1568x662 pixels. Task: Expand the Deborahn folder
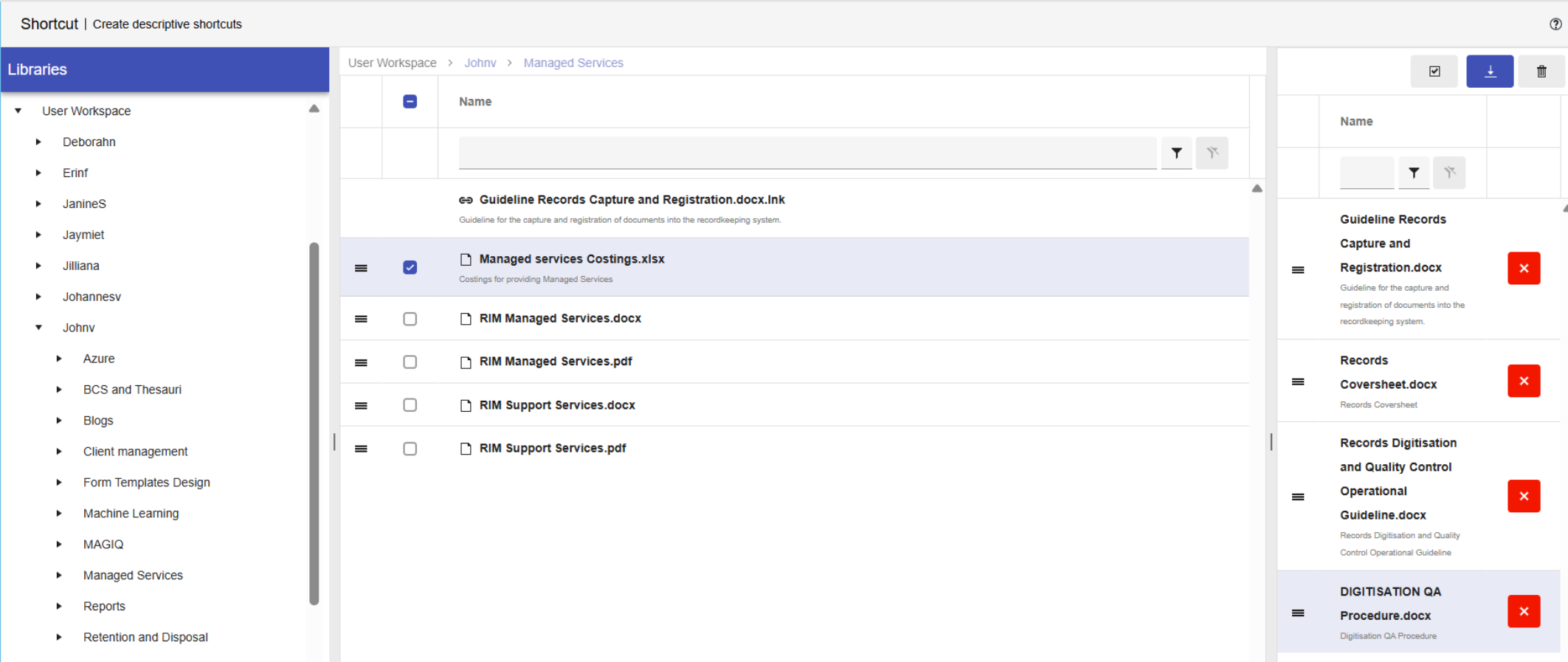pyautogui.click(x=38, y=142)
